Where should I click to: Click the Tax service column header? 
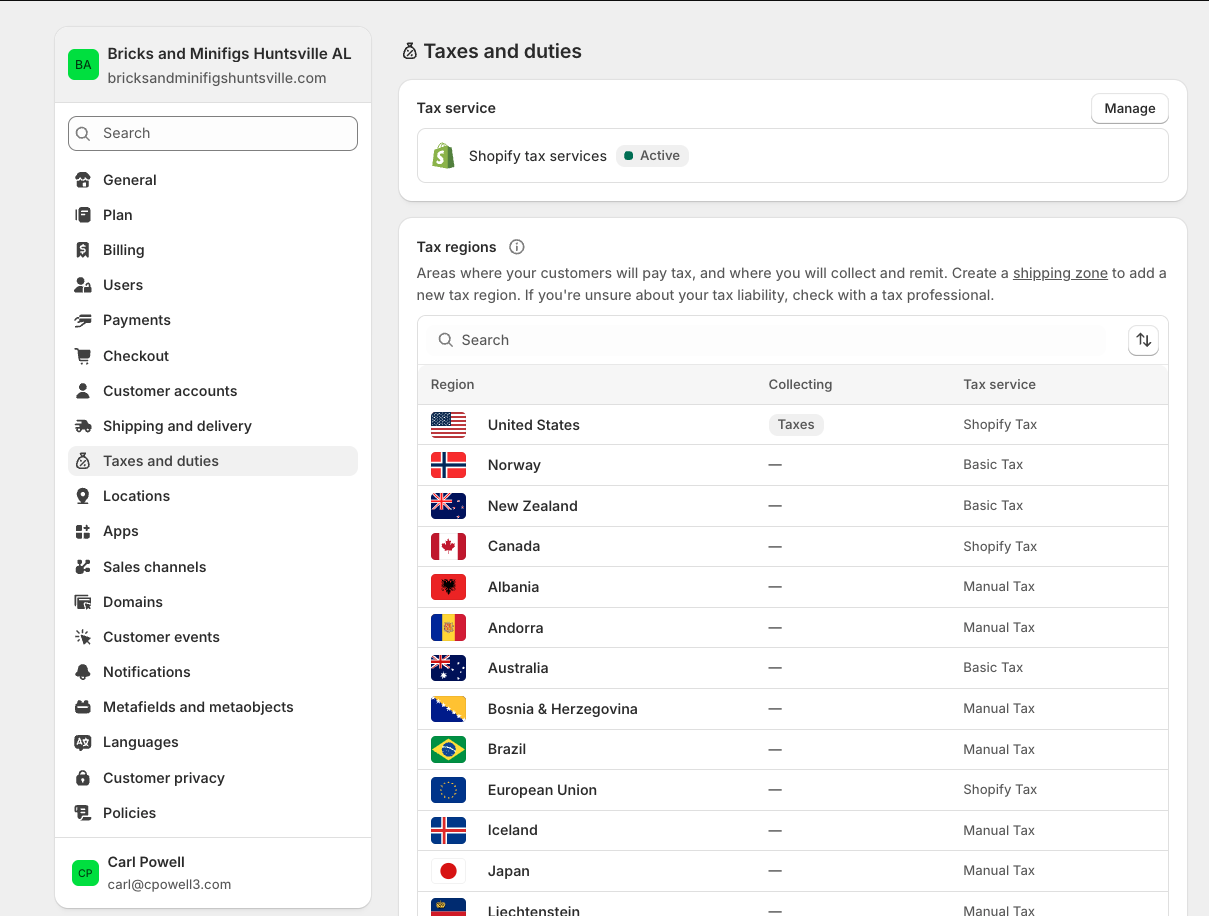coord(999,385)
